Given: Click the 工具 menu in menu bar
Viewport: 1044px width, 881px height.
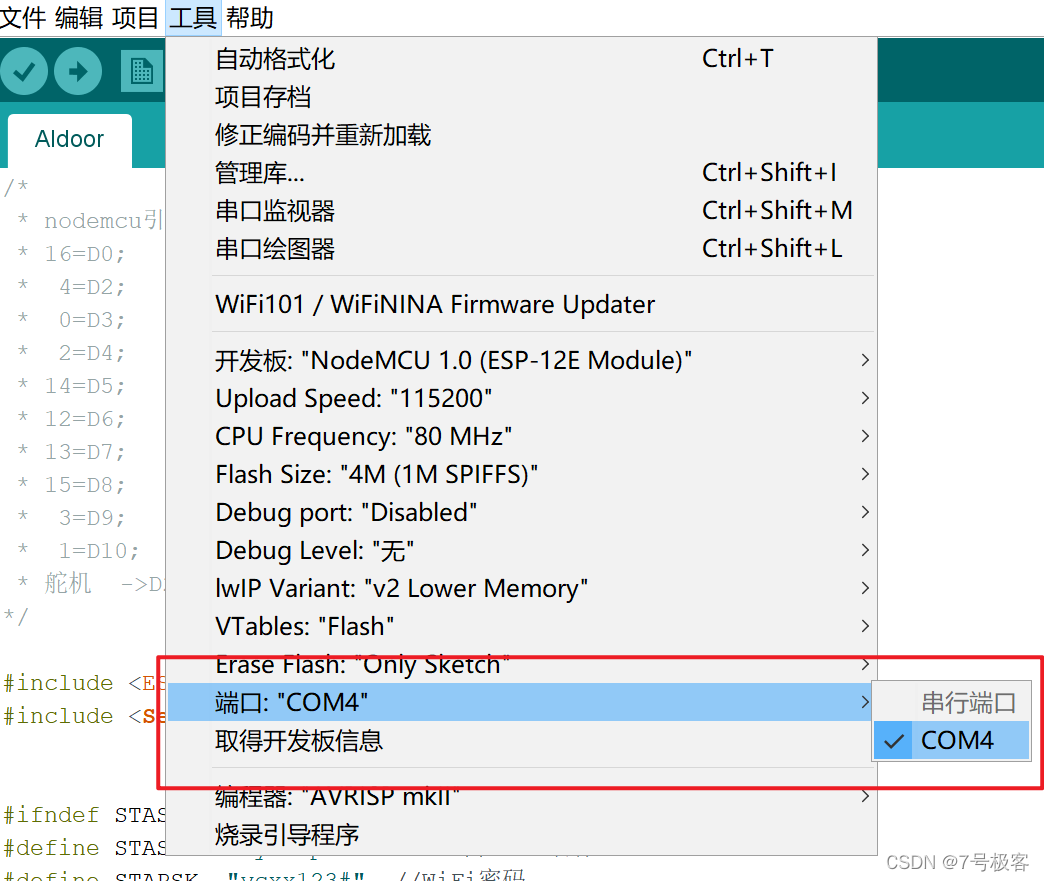Looking at the screenshot, I should (x=193, y=17).
